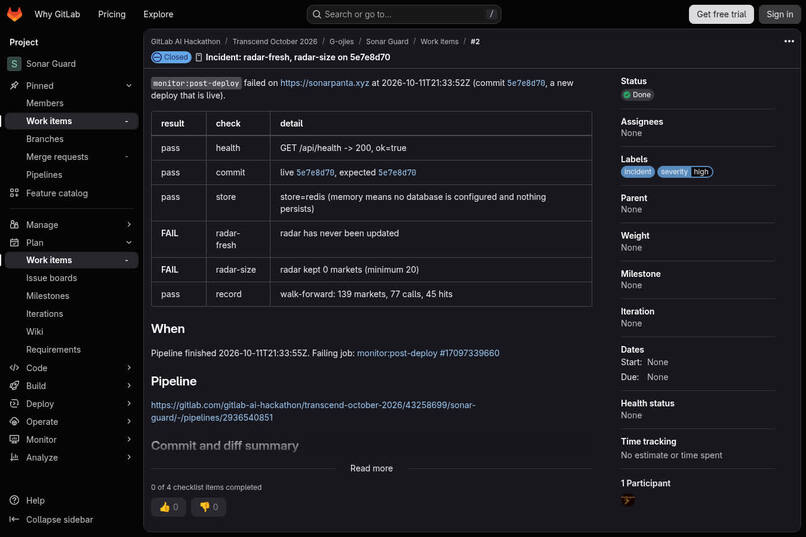Click the GitLab AI Hackathon breadcrumb
806x537 pixels.
tap(186, 42)
